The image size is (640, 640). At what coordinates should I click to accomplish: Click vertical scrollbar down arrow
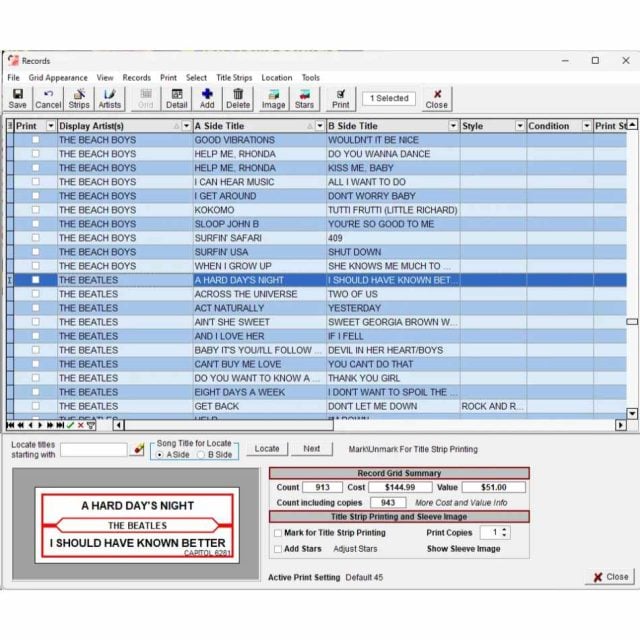coord(632,413)
